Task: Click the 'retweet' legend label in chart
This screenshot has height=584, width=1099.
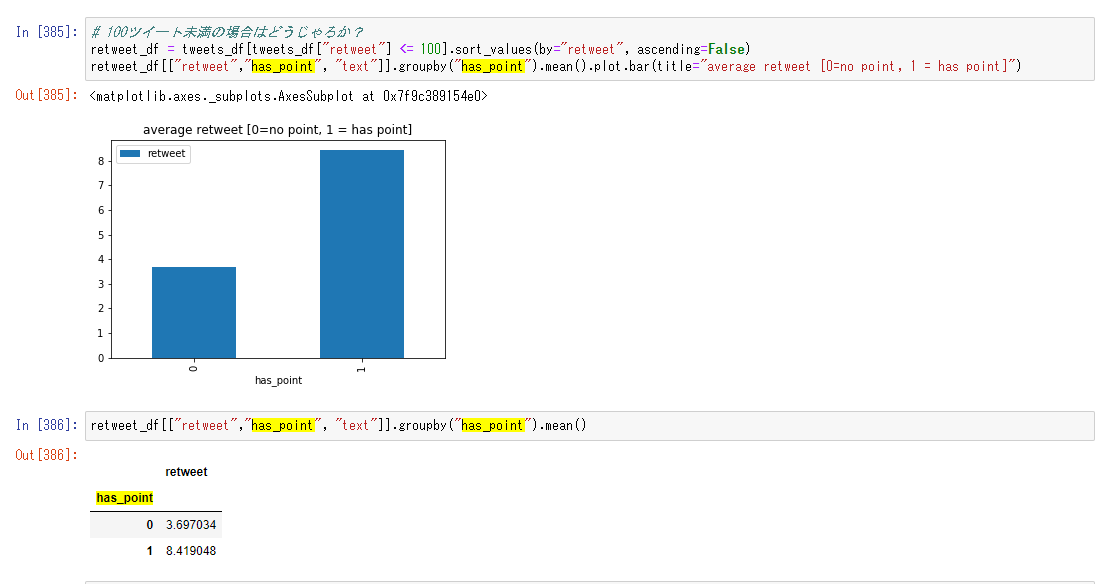Action: pos(166,153)
